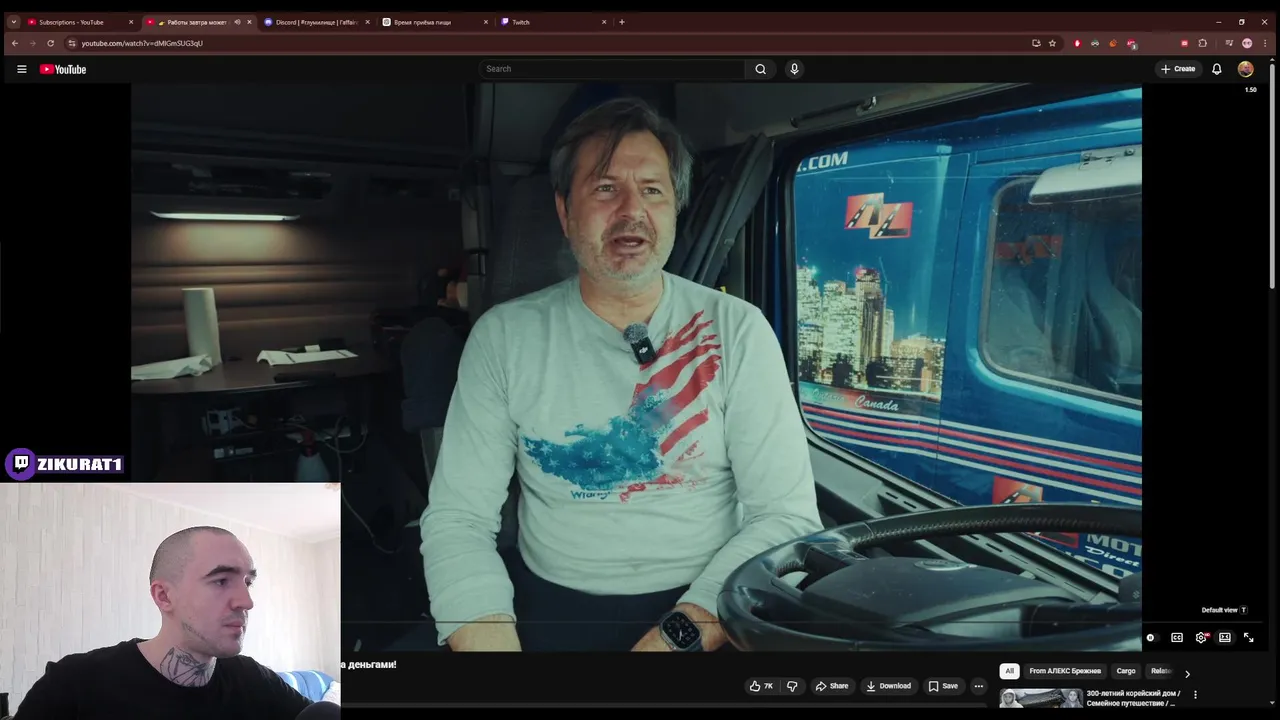Click the install app icon in address bar

point(1036,43)
